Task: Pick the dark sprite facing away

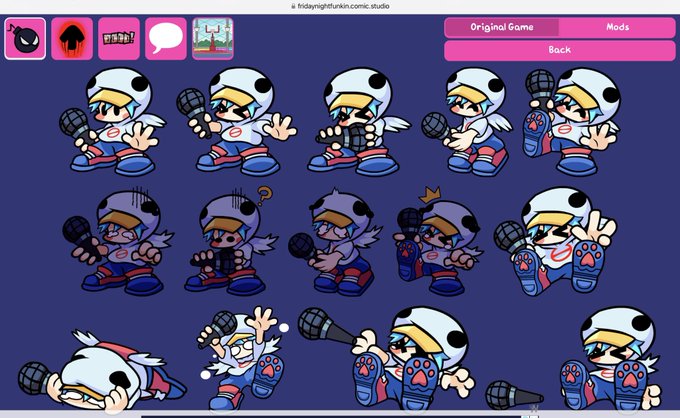Action: (336, 242)
